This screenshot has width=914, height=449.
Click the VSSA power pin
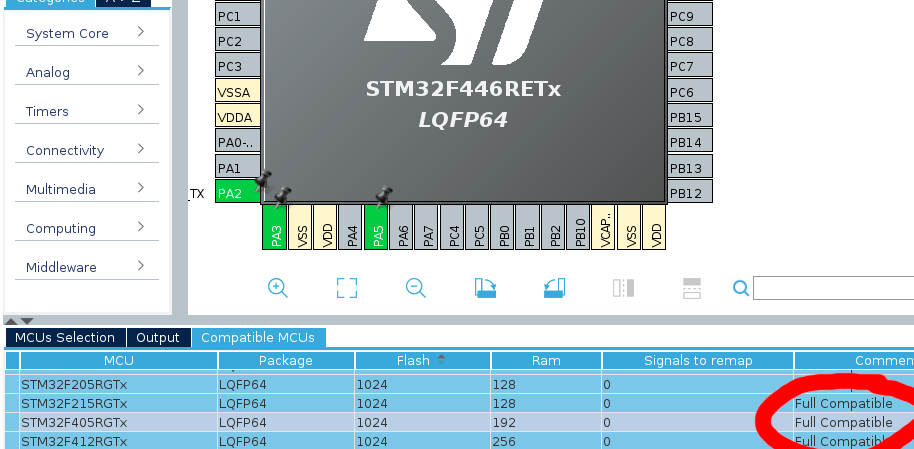(x=237, y=92)
